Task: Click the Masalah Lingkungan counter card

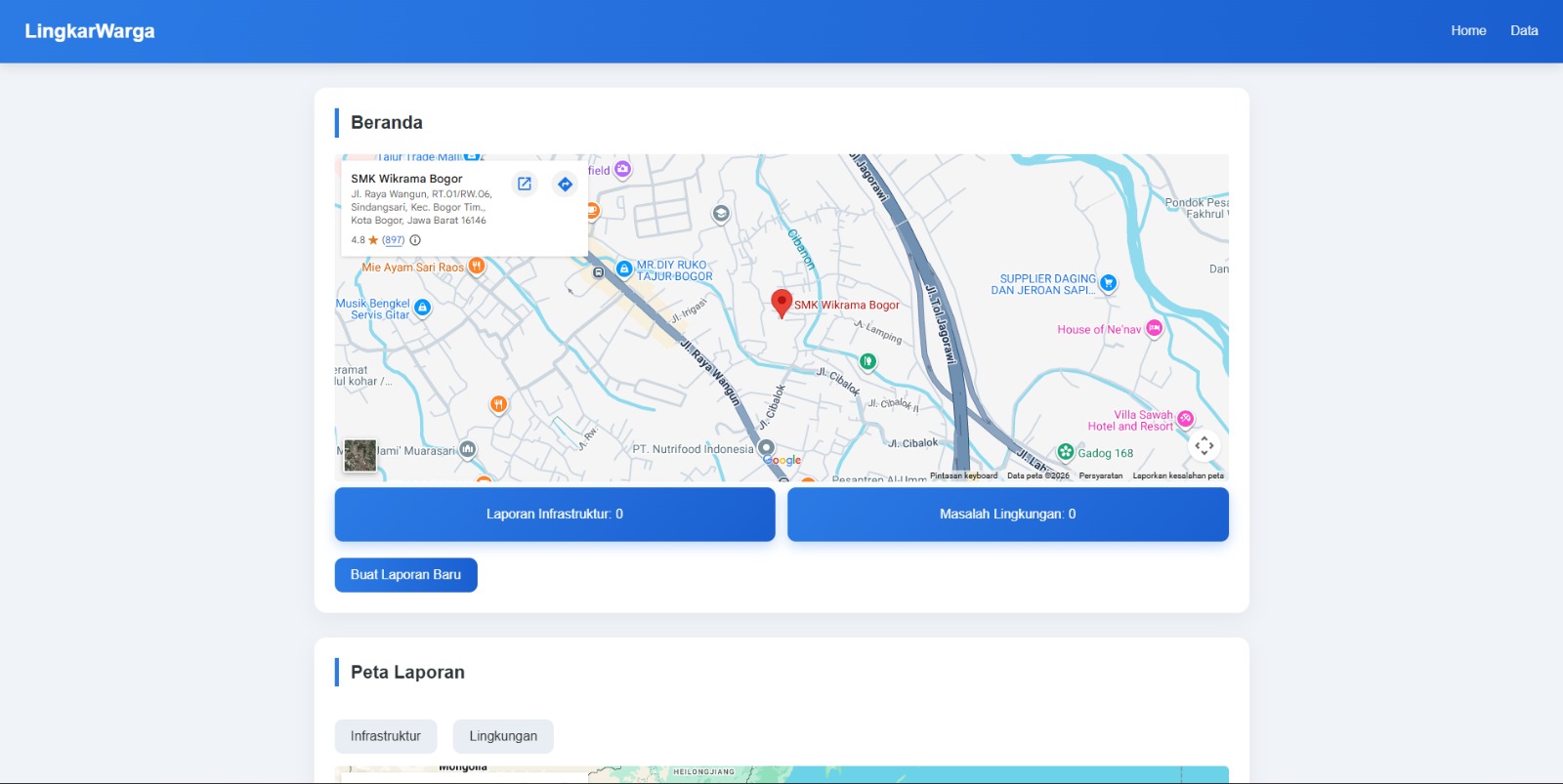Action: pyautogui.click(x=1008, y=515)
